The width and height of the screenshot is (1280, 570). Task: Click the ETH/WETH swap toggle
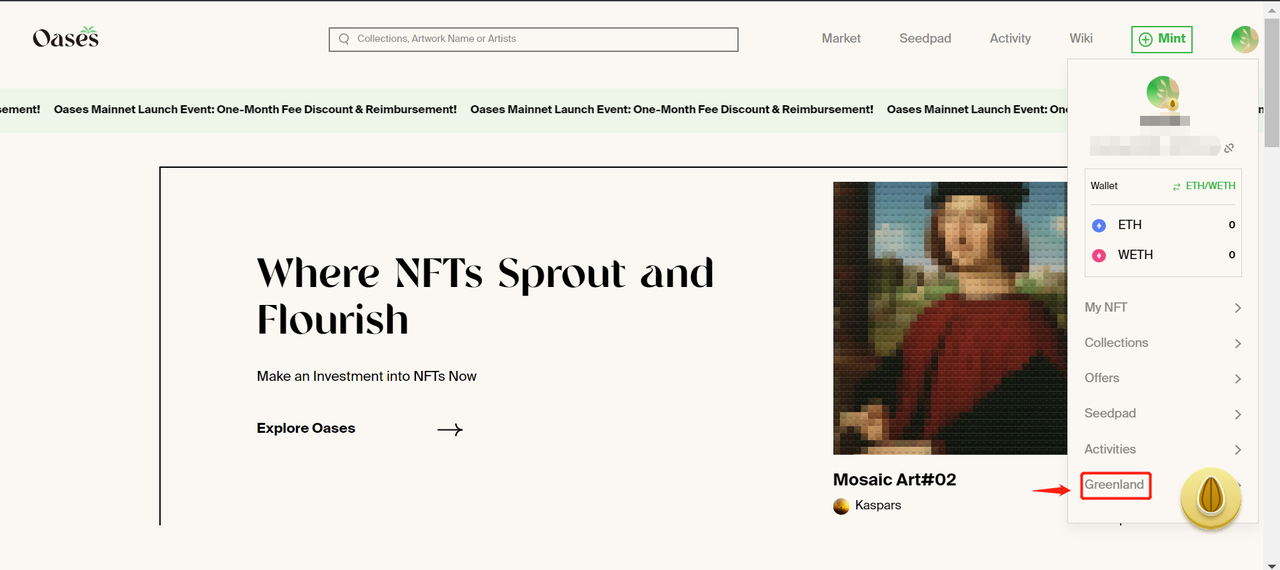[1204, 186]
